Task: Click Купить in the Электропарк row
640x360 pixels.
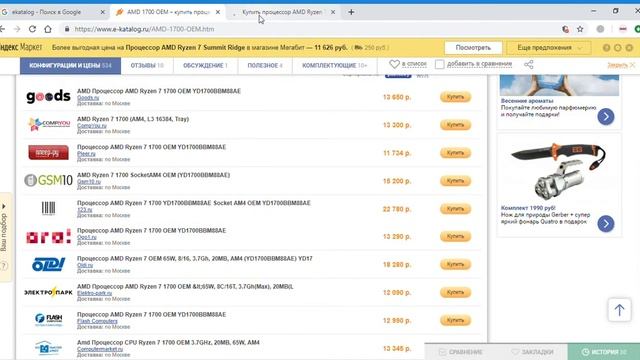Action: 455,292
